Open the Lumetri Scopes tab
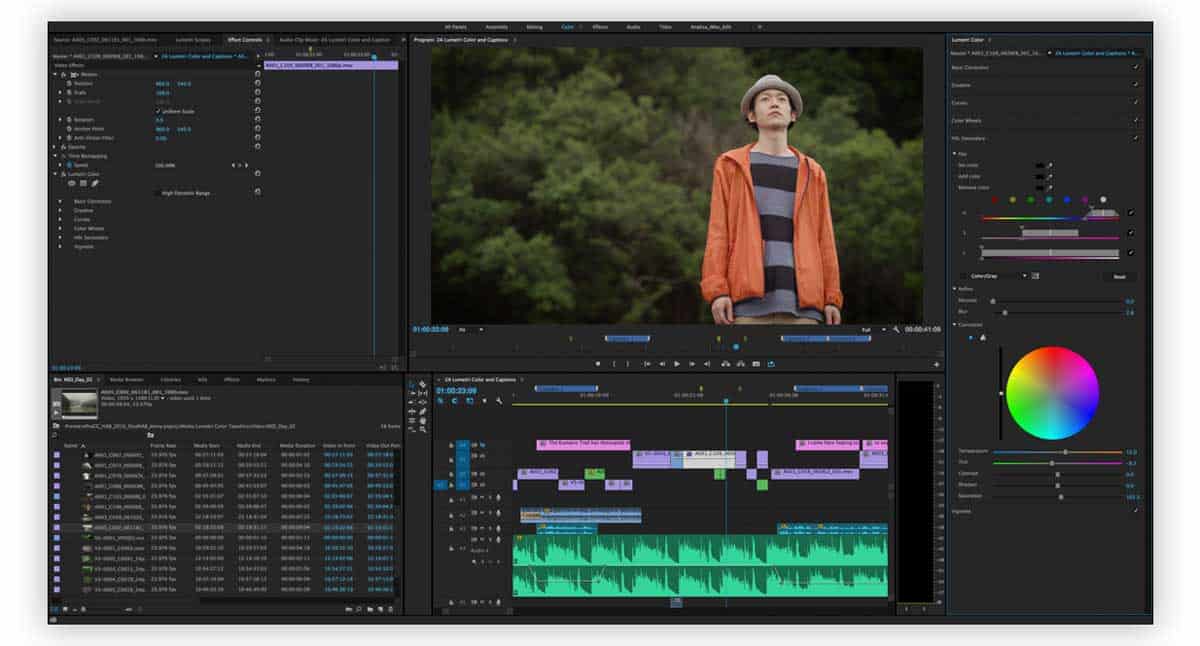Viewport: 1200px width, 646px height. tap(193, 40)
